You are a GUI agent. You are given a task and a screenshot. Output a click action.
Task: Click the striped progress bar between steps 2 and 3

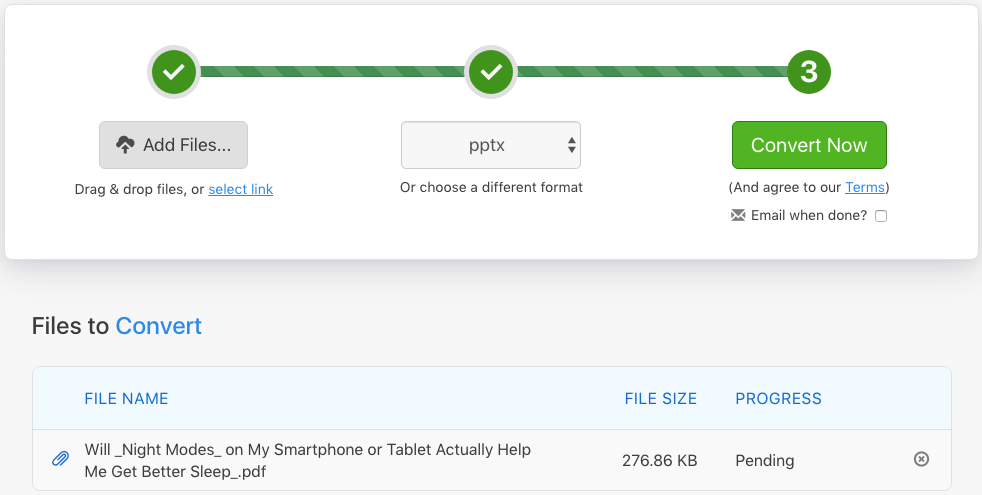click(650, 72)
